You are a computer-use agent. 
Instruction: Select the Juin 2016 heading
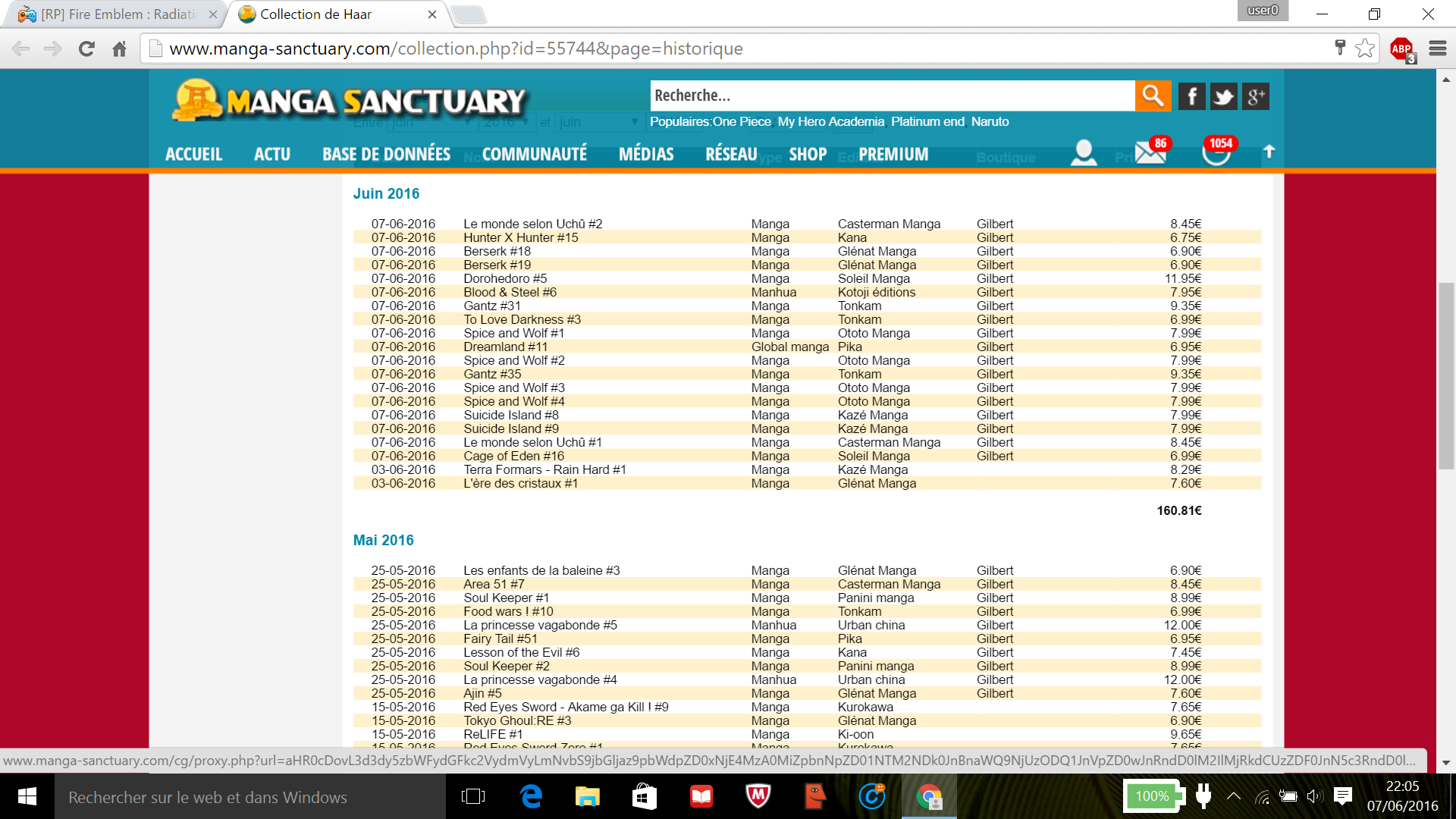click(386, 193)
